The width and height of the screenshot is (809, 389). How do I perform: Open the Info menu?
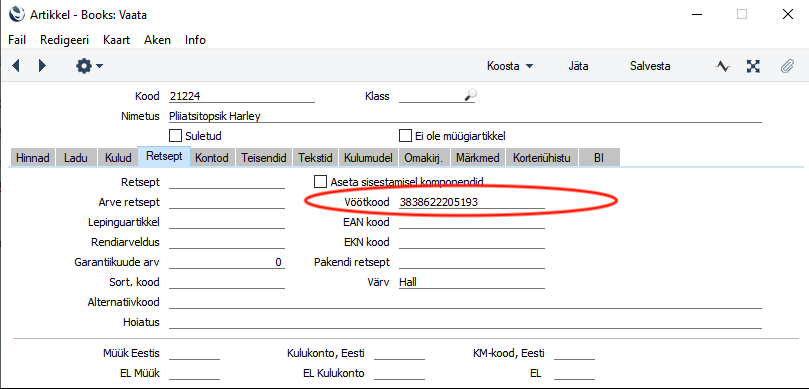[196, 40]
